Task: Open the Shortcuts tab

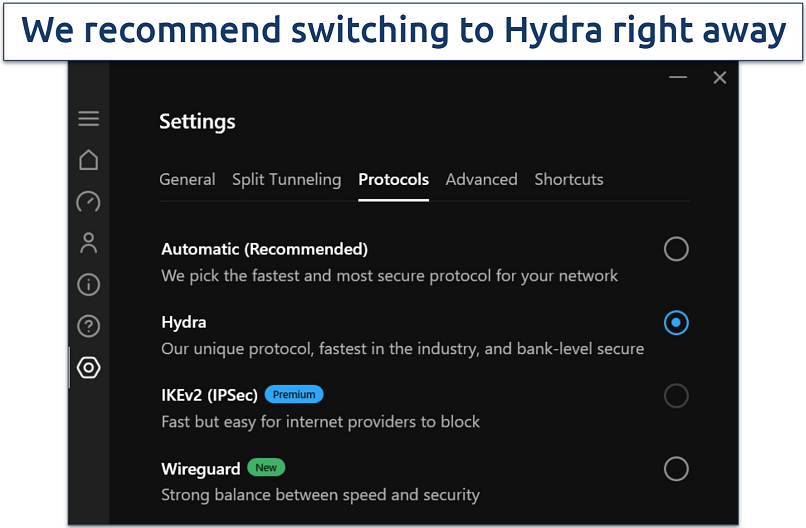Action: point(568,180)
